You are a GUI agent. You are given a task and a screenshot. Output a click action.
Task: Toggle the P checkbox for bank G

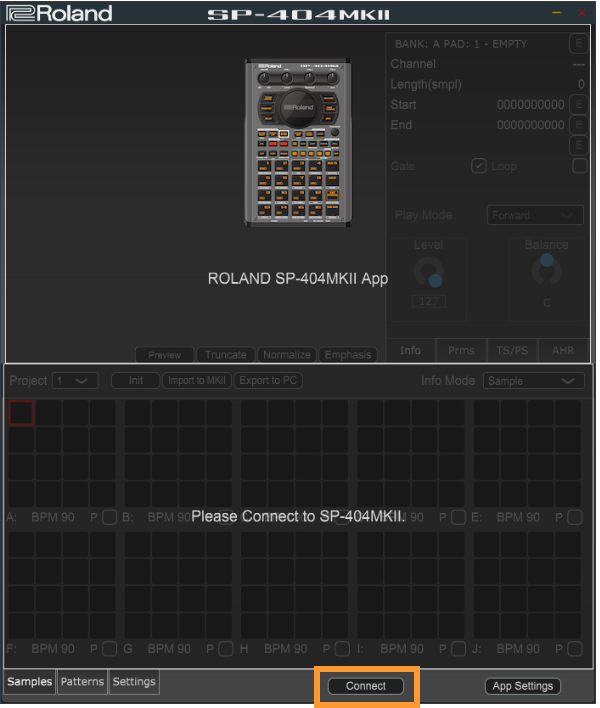click(x=226, y=649)
